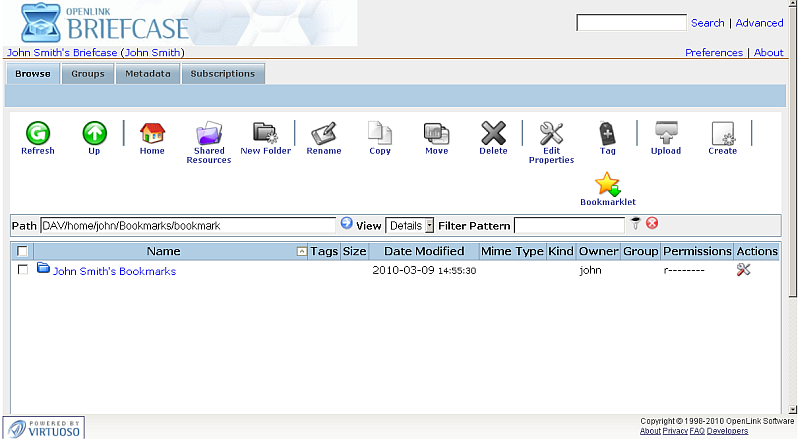800x439 pixels.
Task: Toggle sort arrow beside Name column header
Action: click(302, 252)
